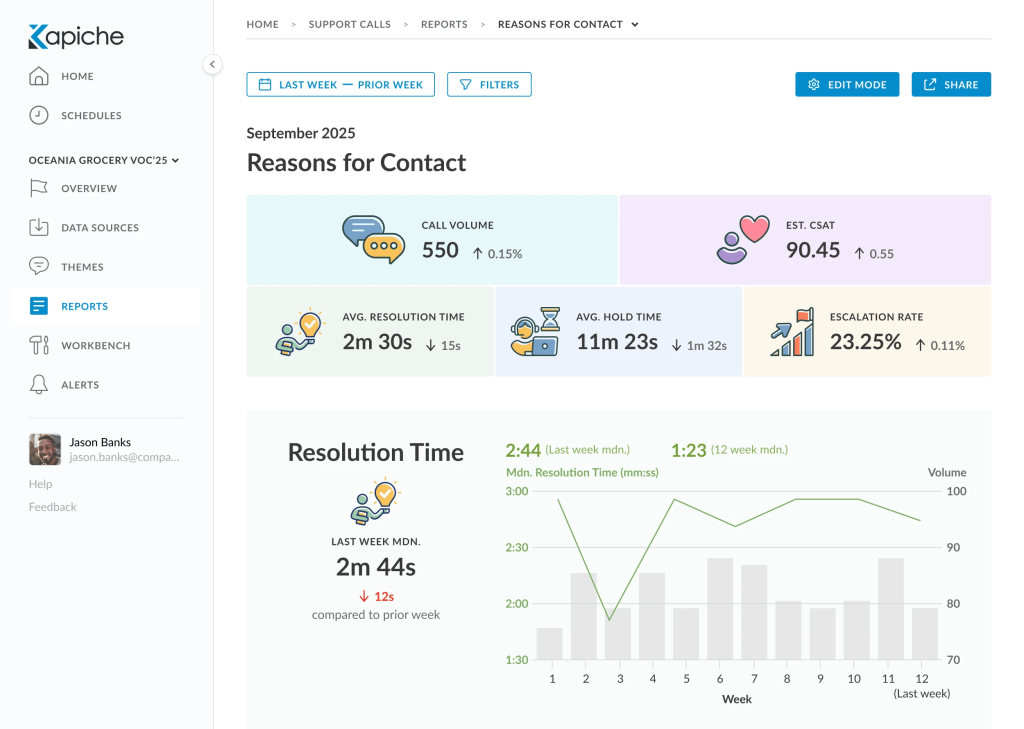Click the Support Calls breadcrumb link

click(x=349, y=24)
